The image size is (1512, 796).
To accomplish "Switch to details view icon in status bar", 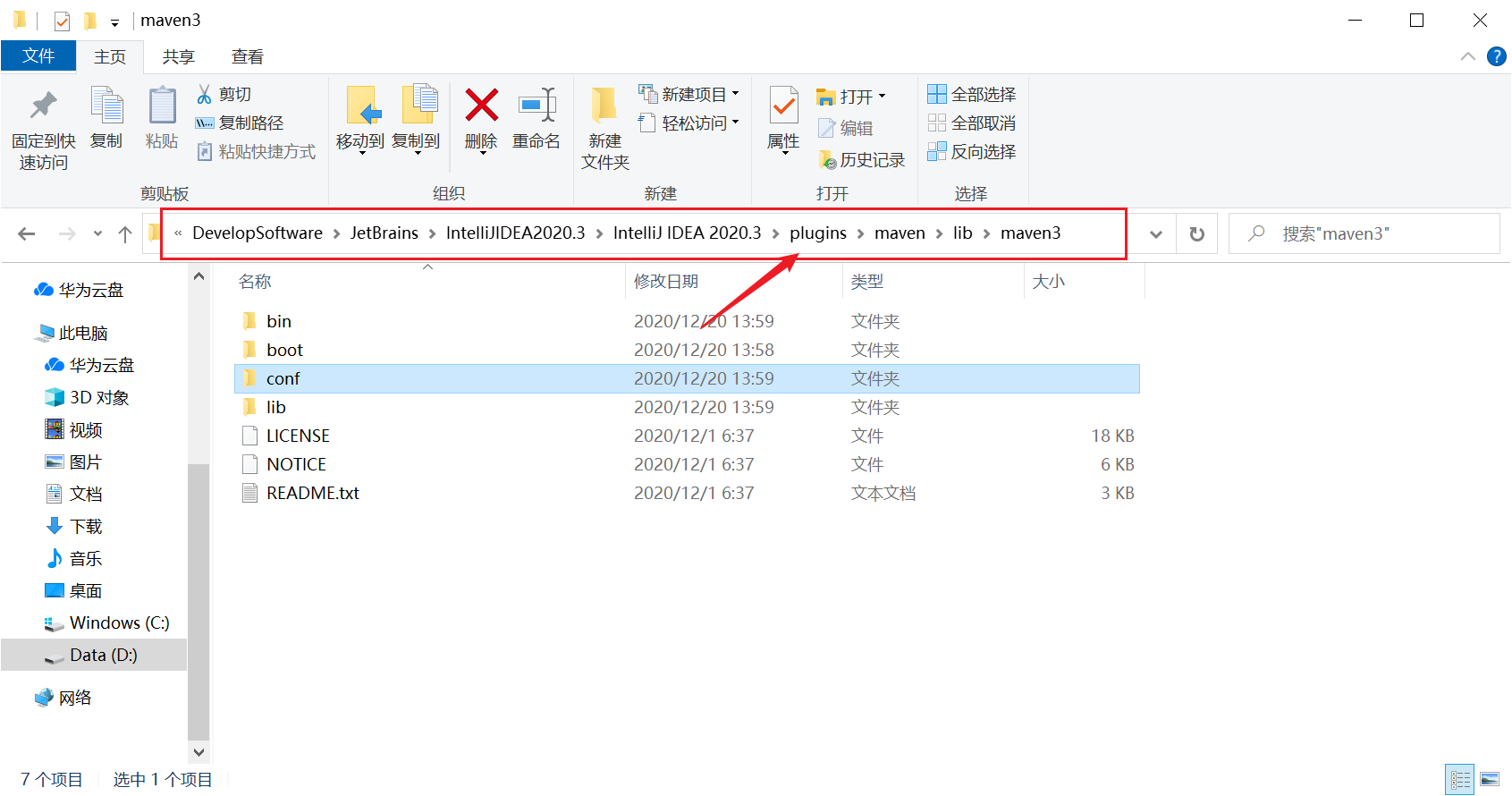I will tap(1459, 779).
